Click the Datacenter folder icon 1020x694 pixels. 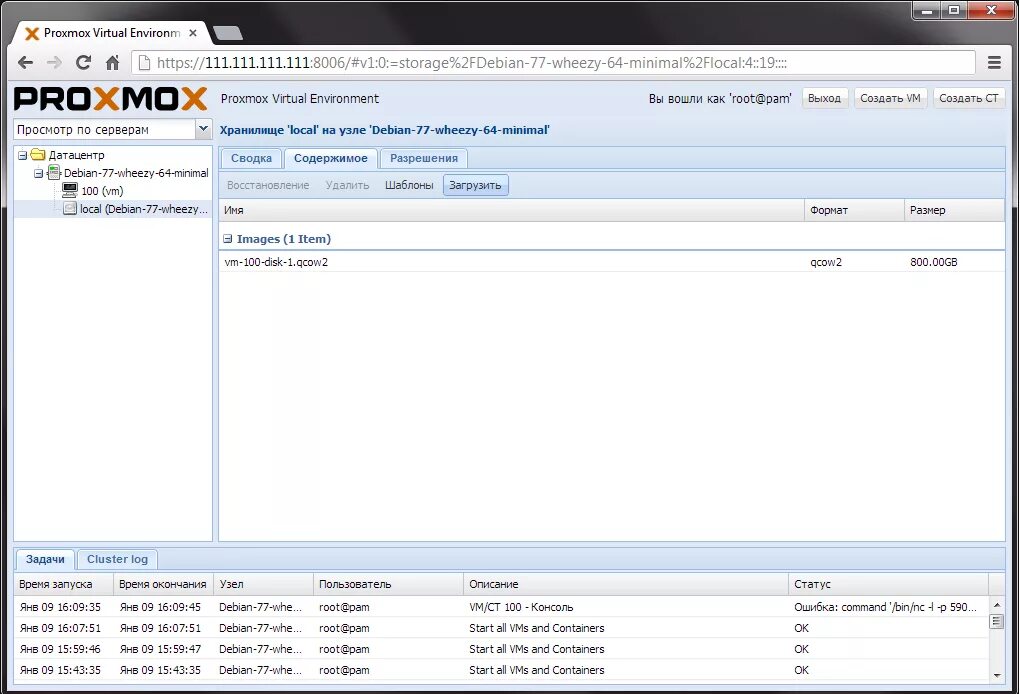(x=38, y=155)
